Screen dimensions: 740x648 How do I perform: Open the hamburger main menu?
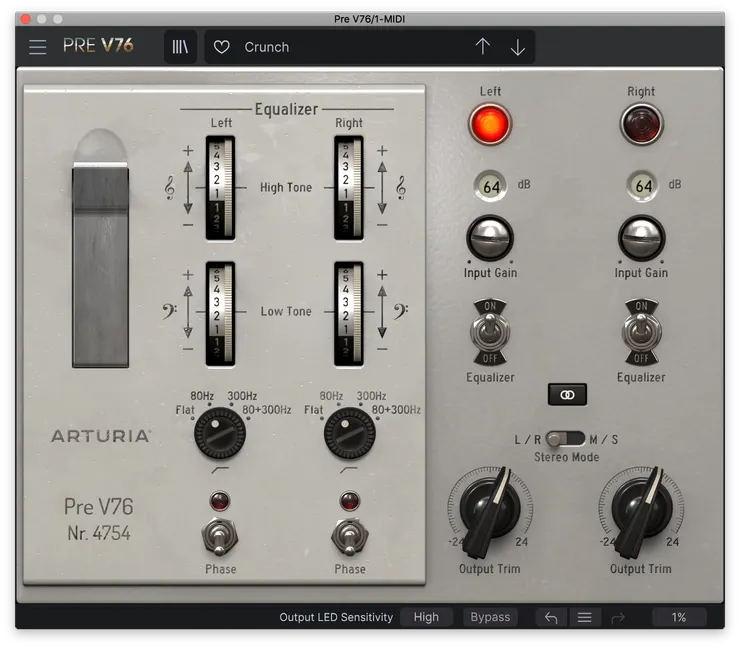point(38,47)
